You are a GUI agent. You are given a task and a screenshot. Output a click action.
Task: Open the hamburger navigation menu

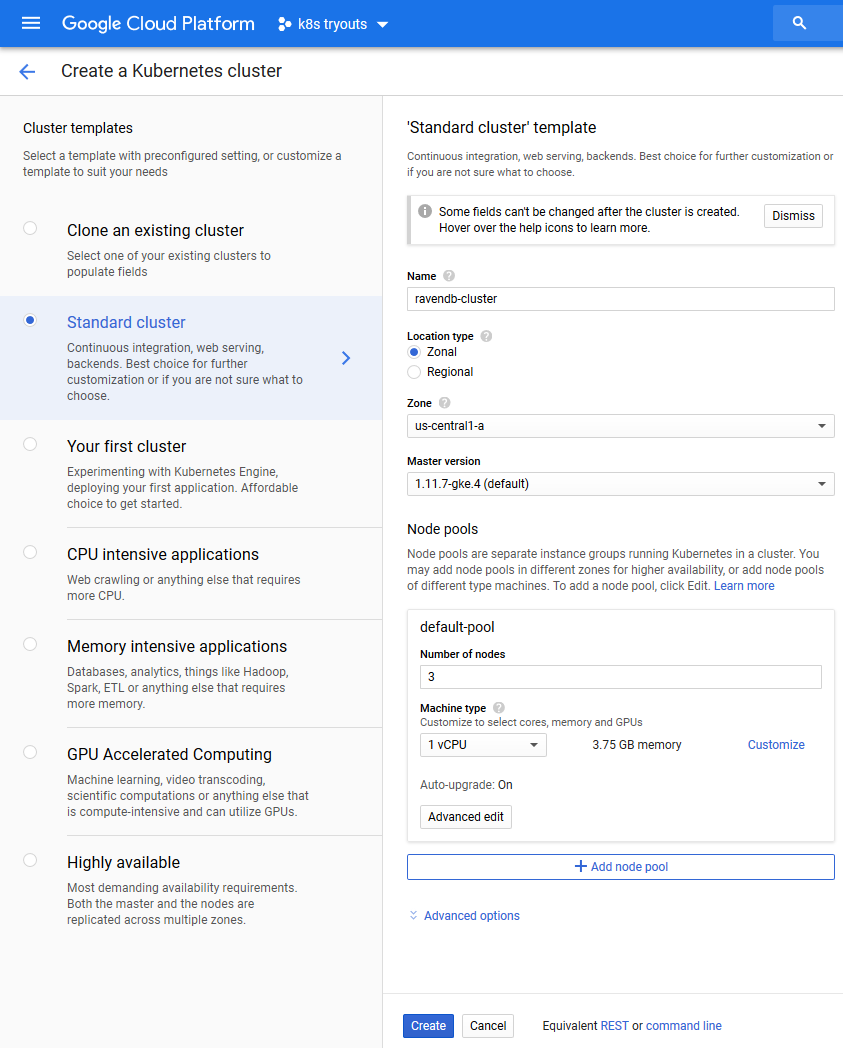tap(31, 23)
